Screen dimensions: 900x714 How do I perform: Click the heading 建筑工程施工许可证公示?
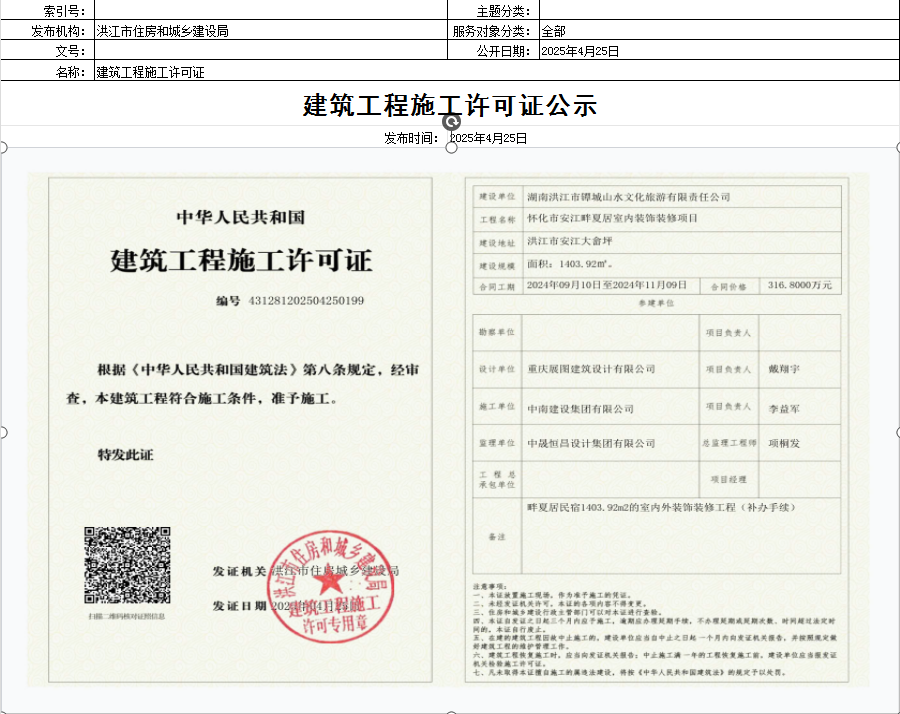pyautogui.click(x=450, y=105)
